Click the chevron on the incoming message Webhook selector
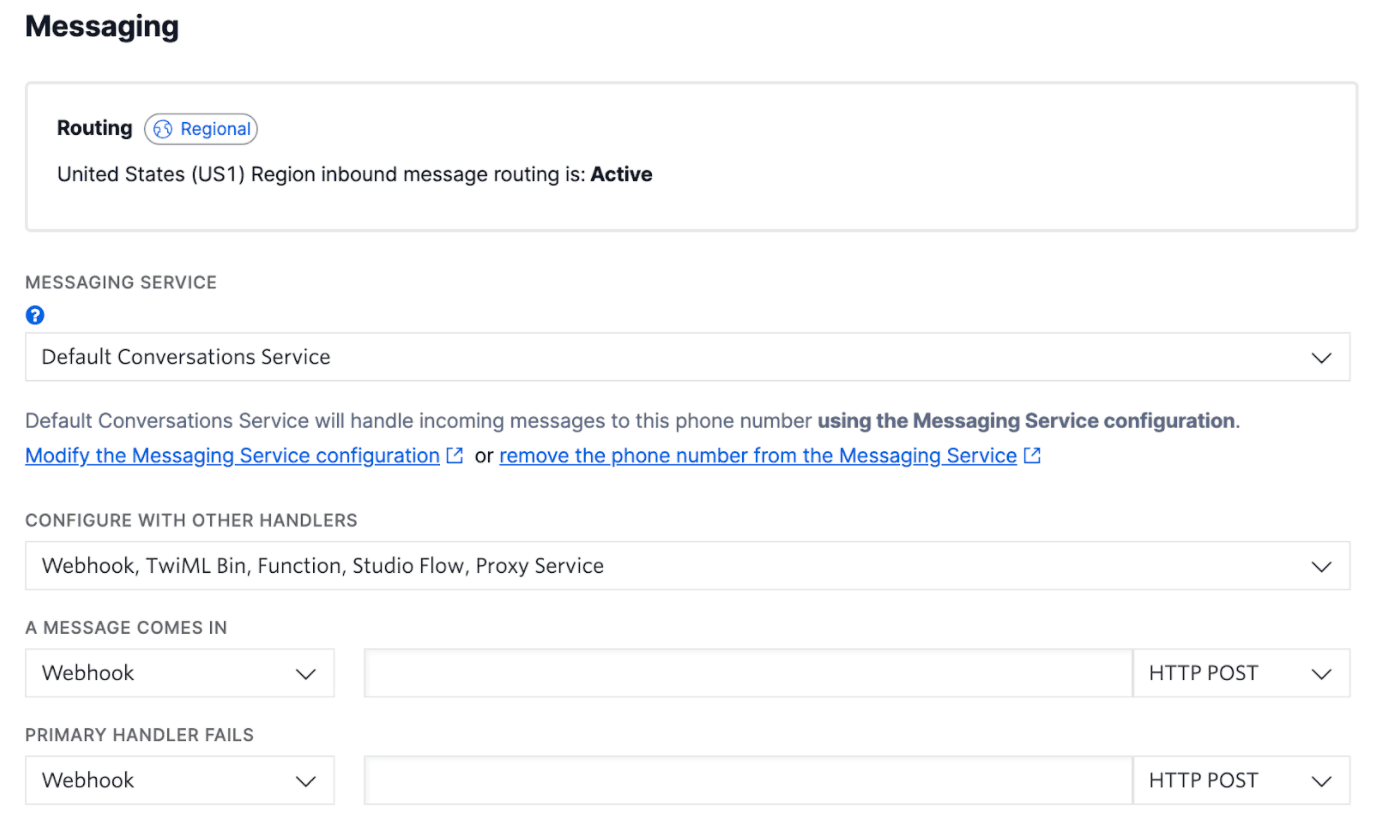Viewport: 1384px width, 834px height. click(x=306, y=673)
